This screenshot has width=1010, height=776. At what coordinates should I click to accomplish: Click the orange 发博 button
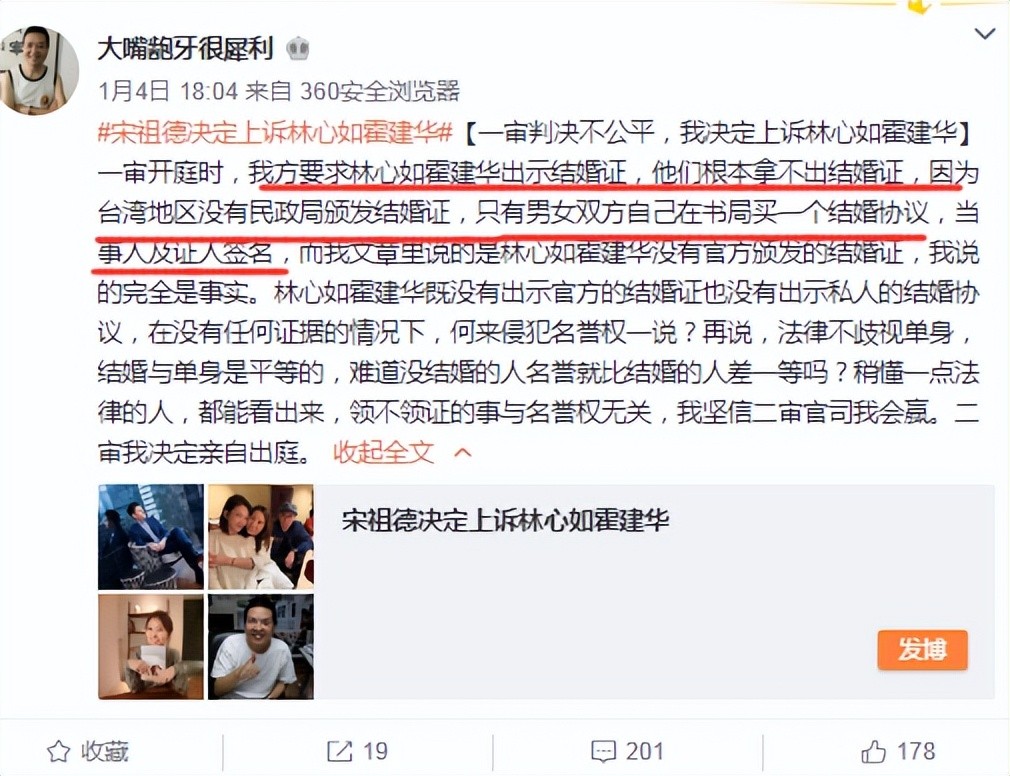point(922,650)
